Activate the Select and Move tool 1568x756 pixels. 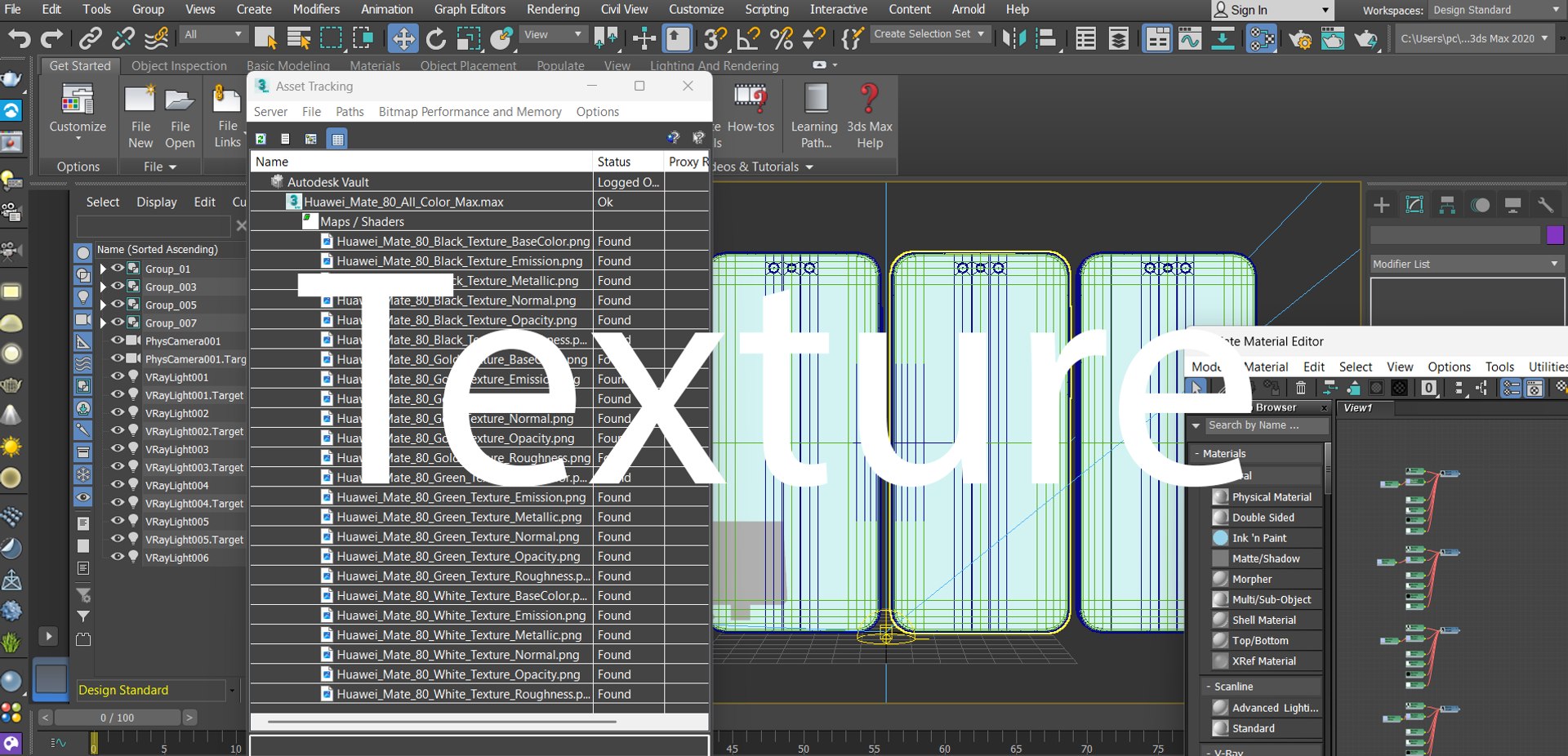click(x=403, y=38)
